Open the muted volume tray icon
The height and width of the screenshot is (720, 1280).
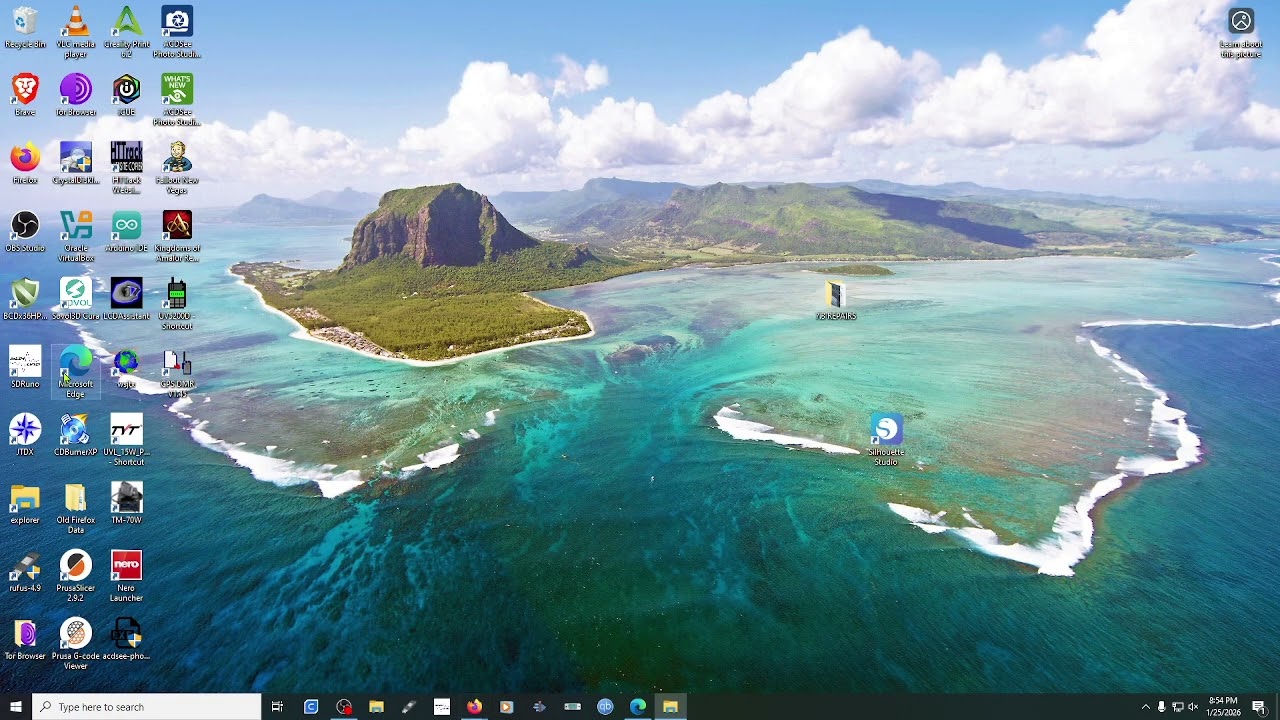(1193, 707)
